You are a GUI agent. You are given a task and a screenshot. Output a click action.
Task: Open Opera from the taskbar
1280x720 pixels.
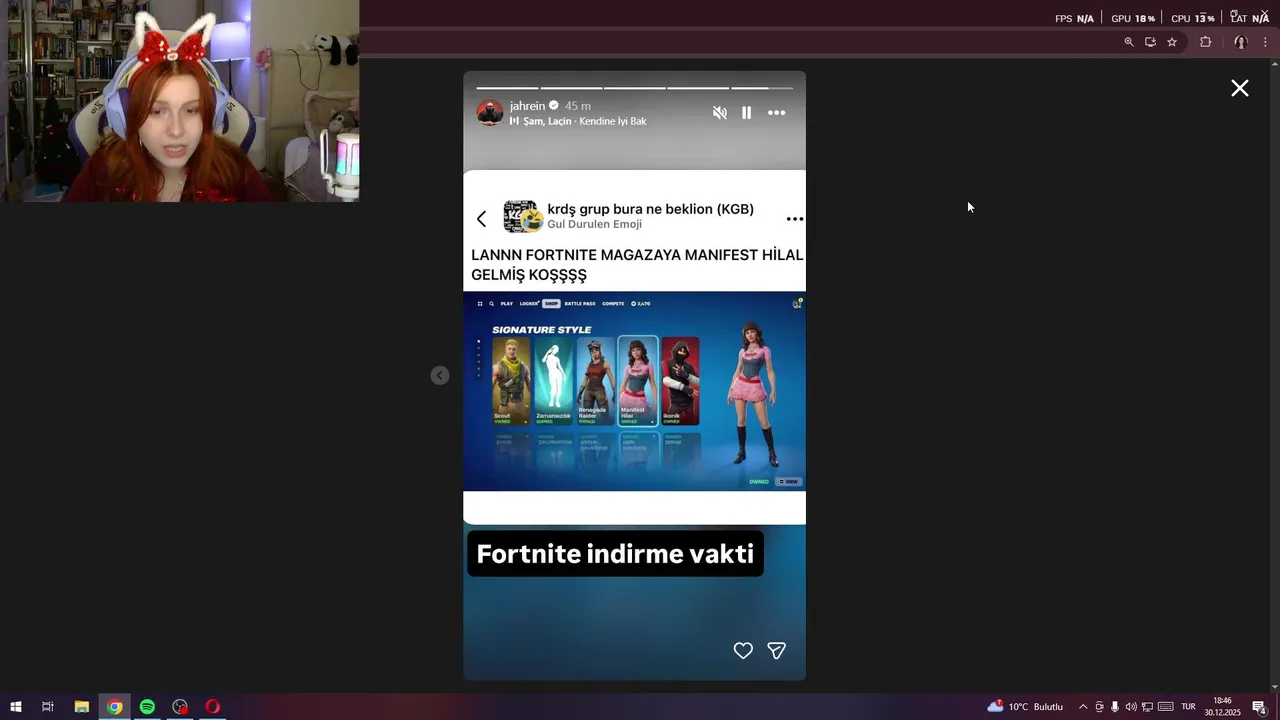(212, 707)
